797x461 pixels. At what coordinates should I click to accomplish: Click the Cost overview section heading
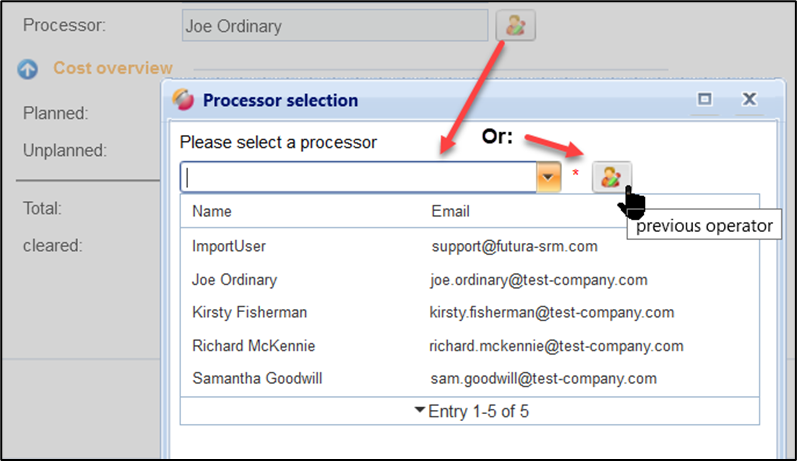click(x=112, y=68)
